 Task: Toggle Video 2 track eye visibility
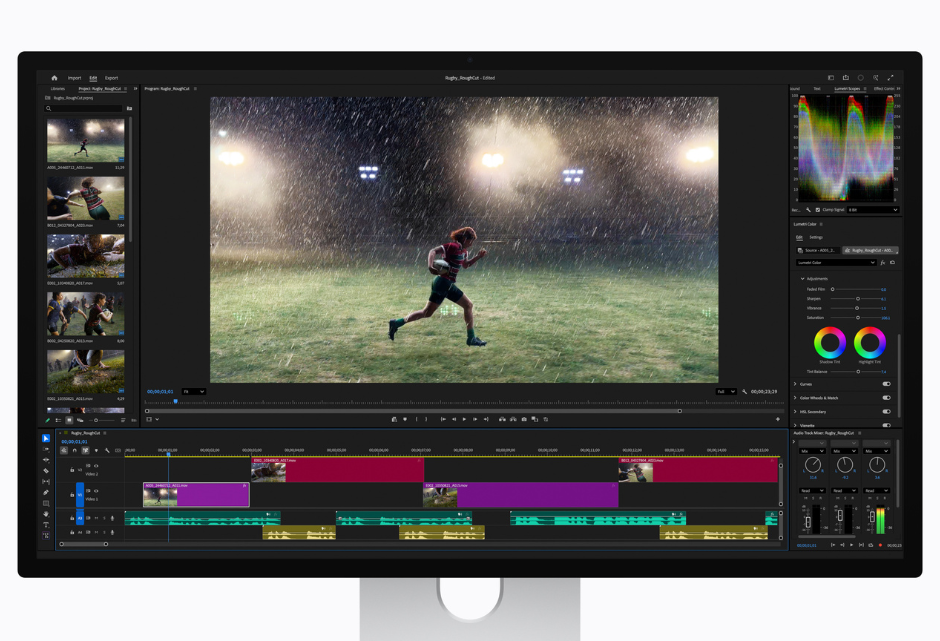pyautogui.click(x=96, y=465)
